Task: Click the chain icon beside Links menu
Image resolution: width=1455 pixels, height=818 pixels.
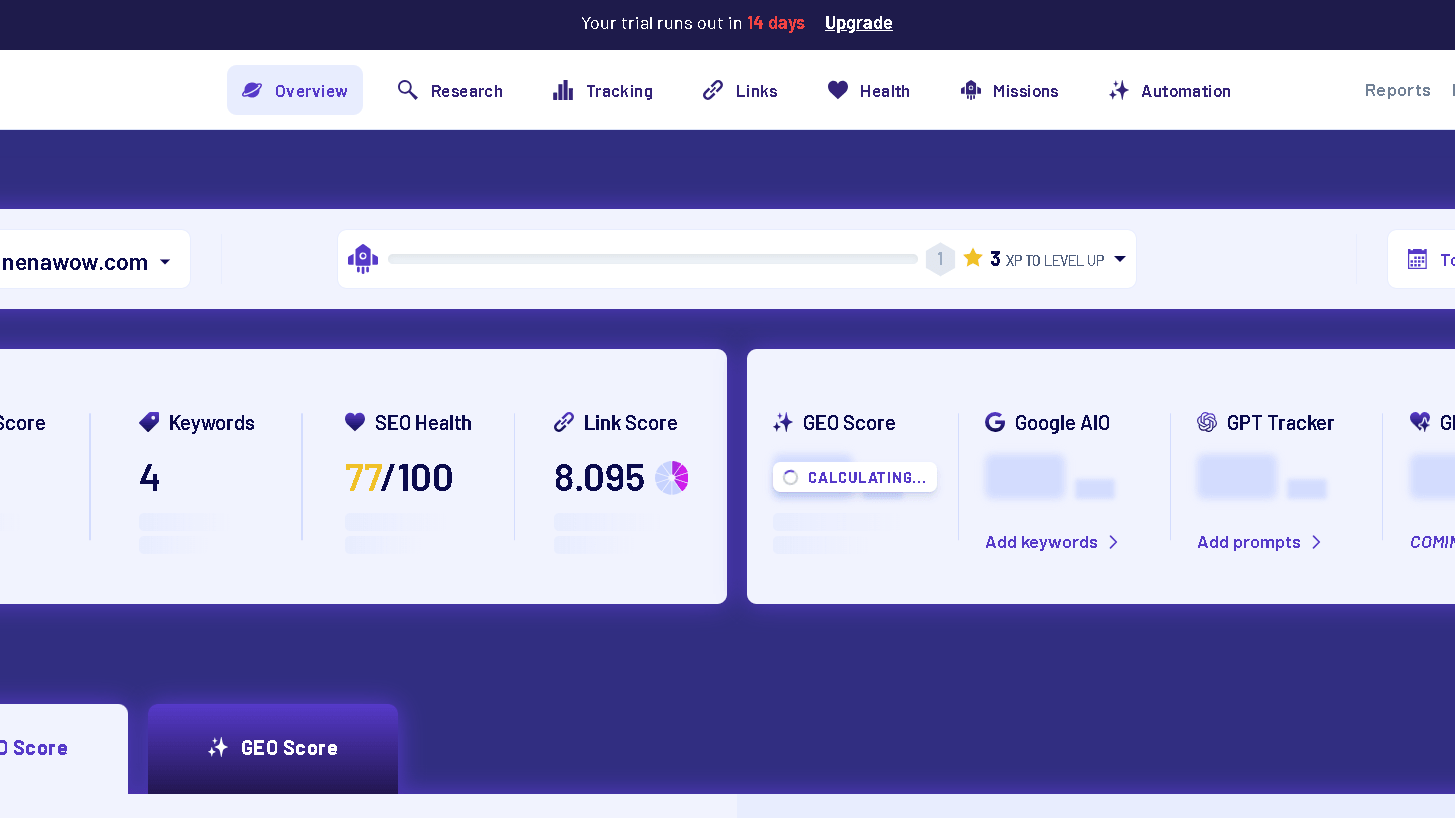Action: pos(713,90)
